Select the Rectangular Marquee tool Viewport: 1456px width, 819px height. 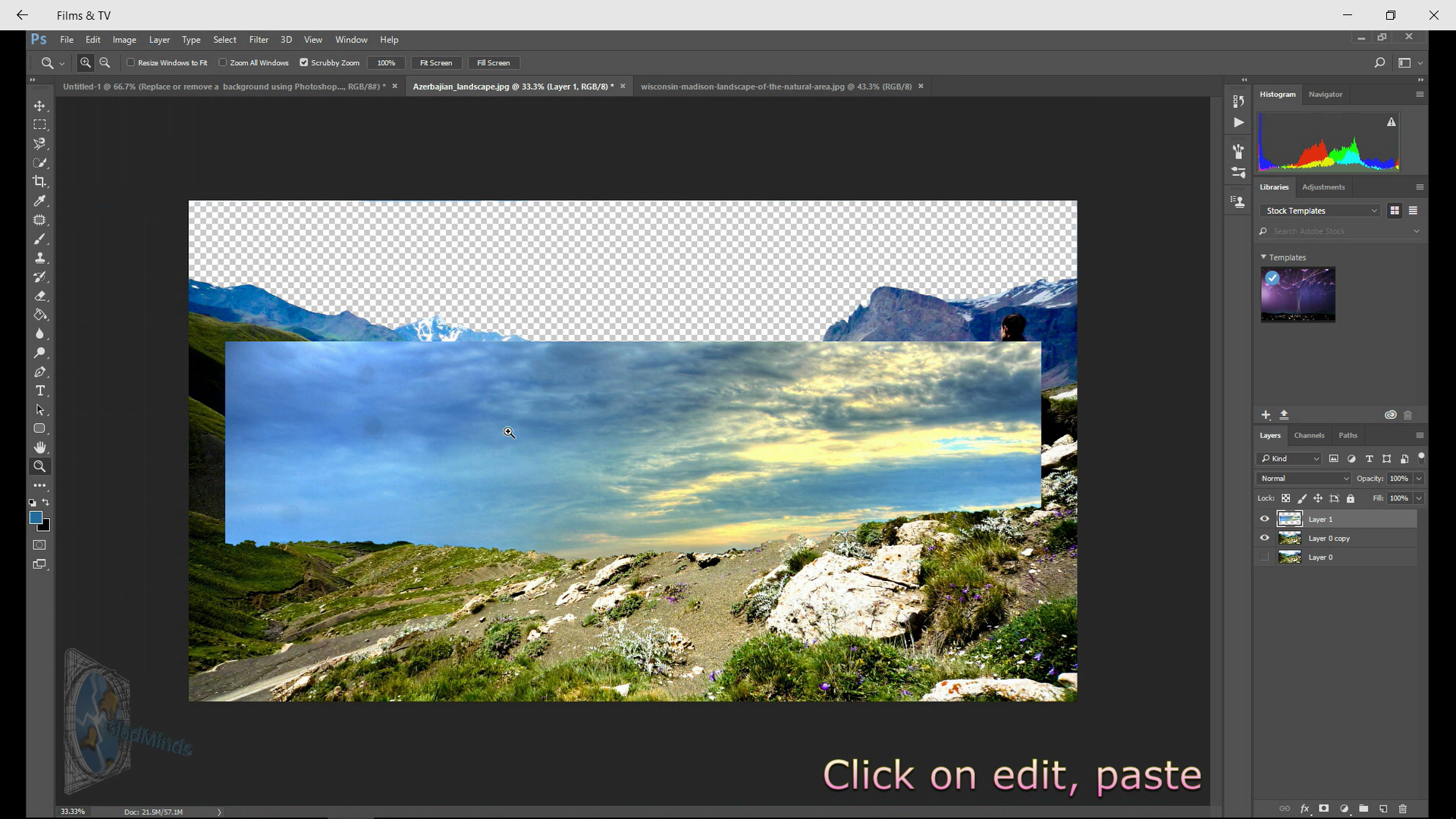coord(40,124)
